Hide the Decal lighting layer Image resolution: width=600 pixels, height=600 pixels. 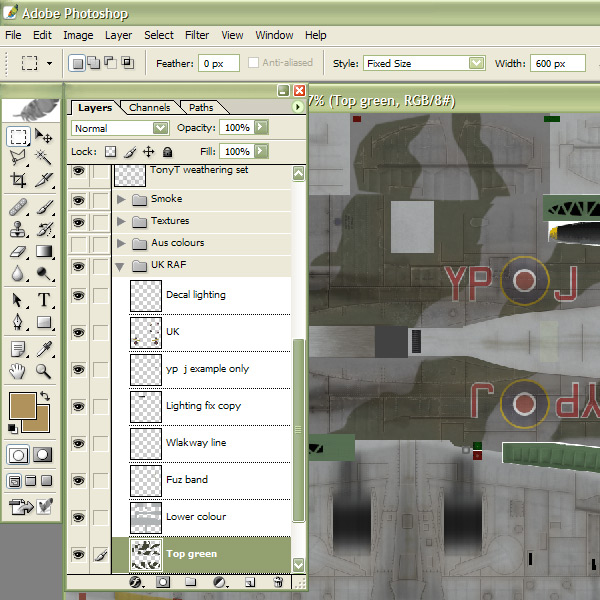78,296
